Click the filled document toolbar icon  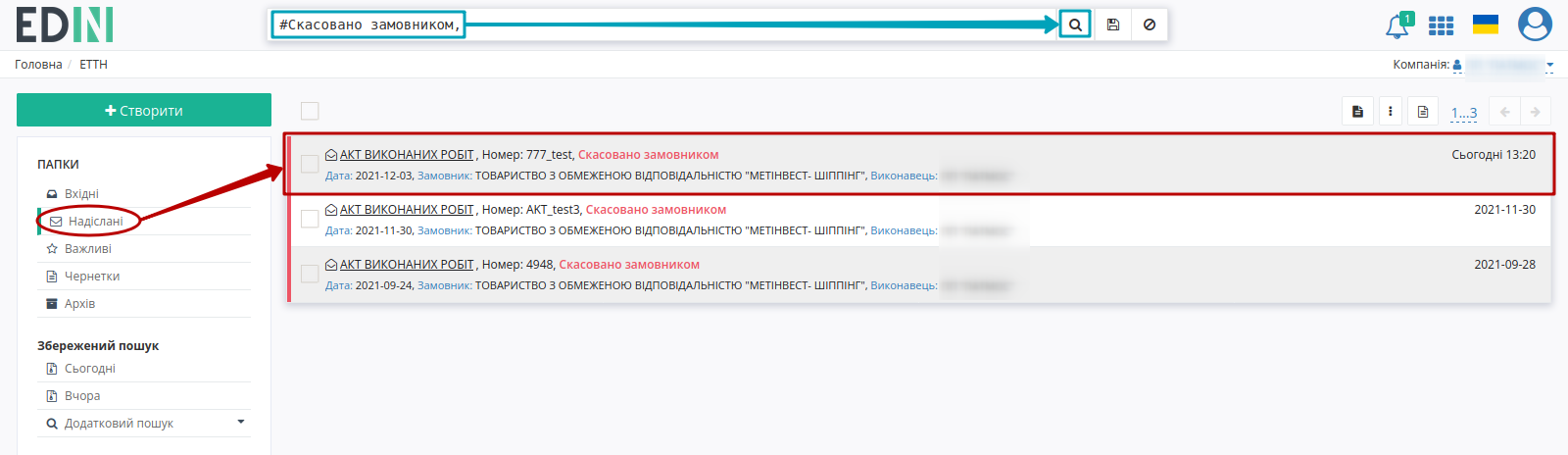click(x=1357, y=112)
